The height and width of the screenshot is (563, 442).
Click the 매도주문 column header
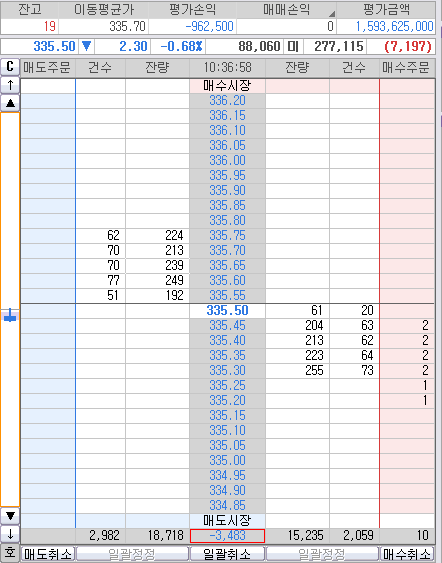pyautogui.click(x=48, y=68)
